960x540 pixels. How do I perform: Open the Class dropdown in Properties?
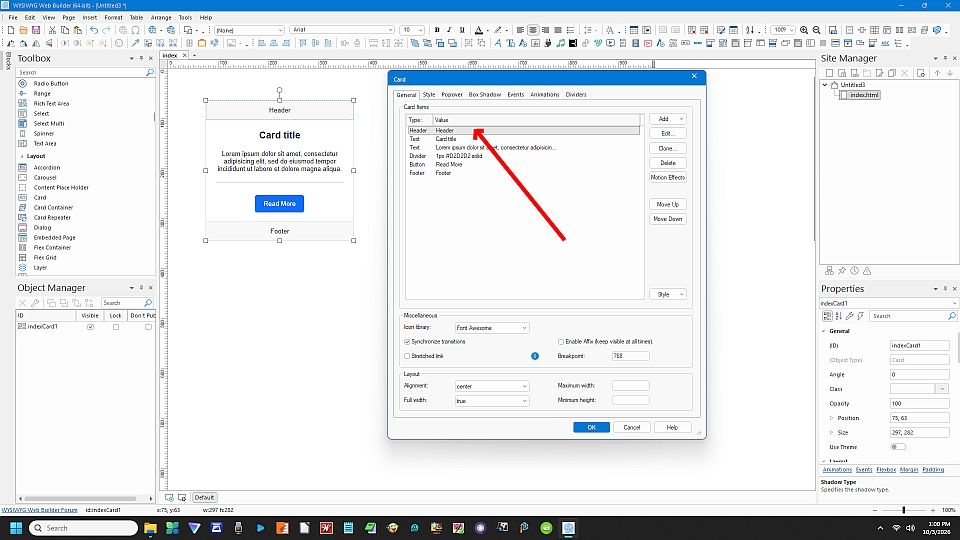pyautogui.click(x=942, y=389)
